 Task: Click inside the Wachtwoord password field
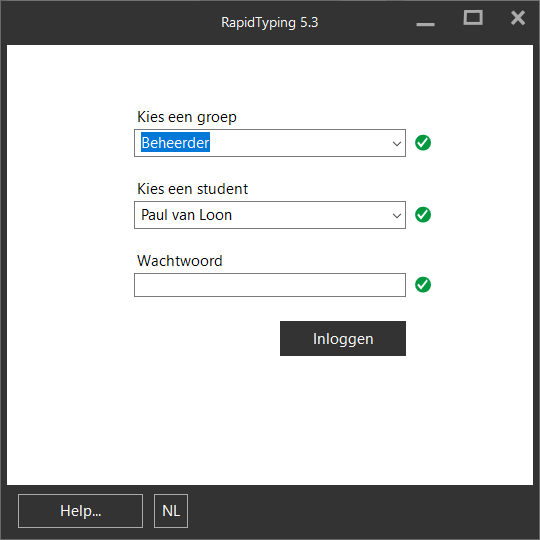270,285
